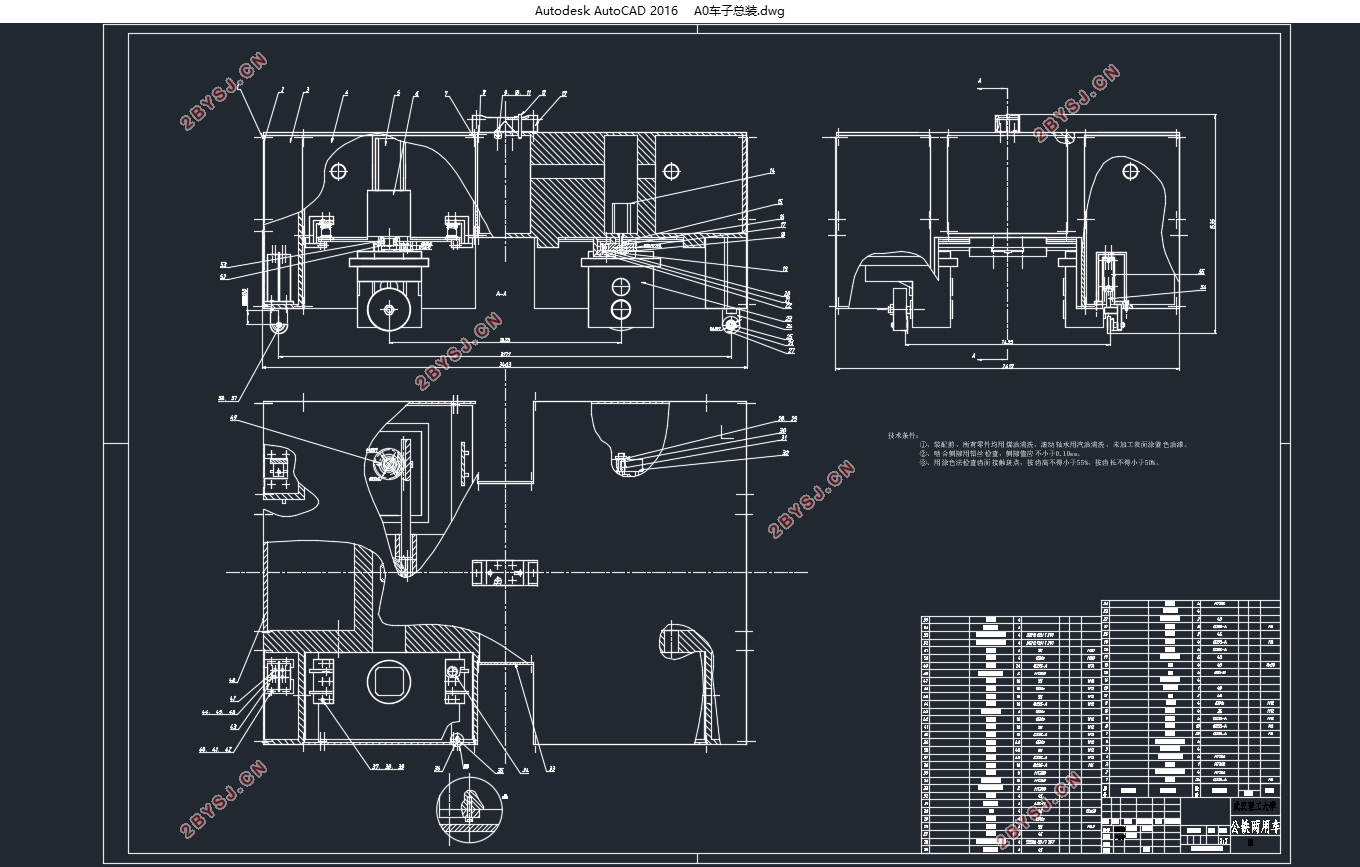The height and width of the screenshot is (867, 1360).
Task: Select the "58, 57" part balloon label
Action: click(x=228, y=398)
